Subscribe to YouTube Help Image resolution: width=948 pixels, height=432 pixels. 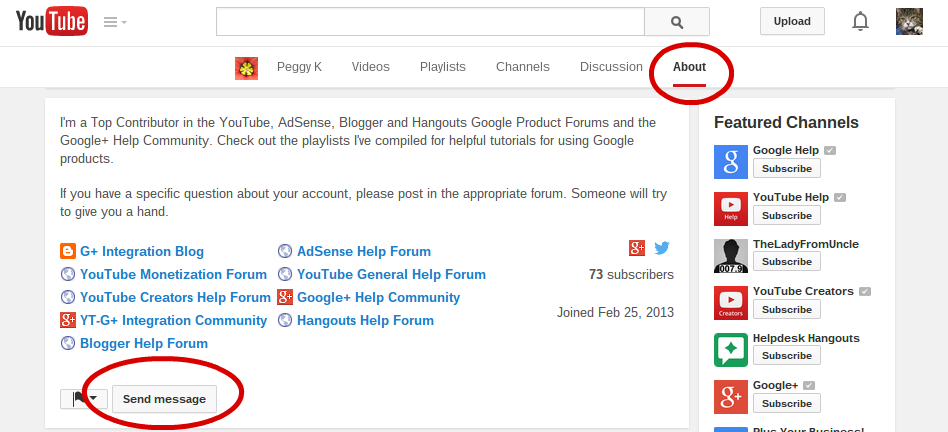tap(787, 216)
